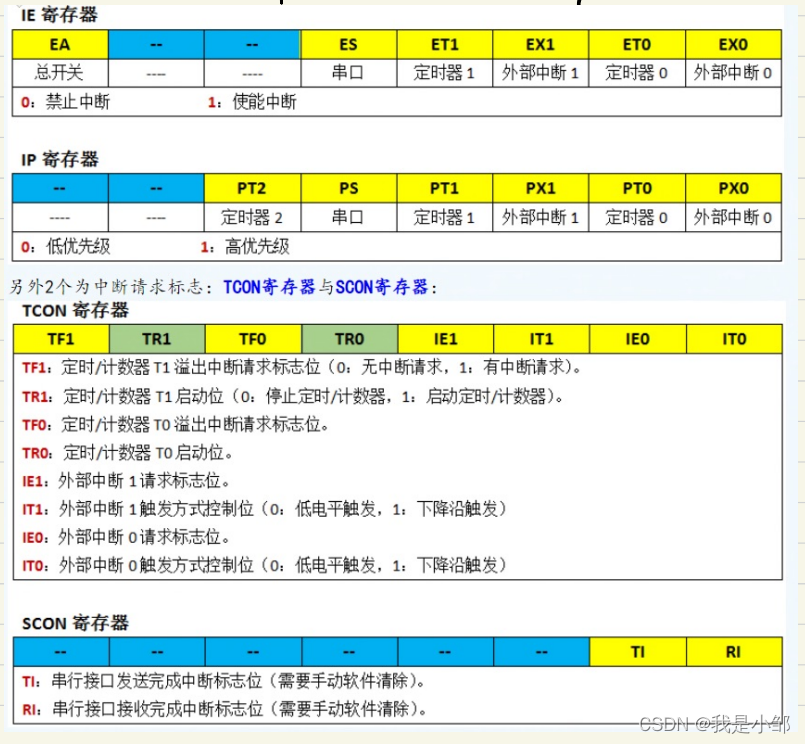Click the 'TR0:' T0 启动位 line
This screenshot has height=744, width=805.
click(128, 453)
